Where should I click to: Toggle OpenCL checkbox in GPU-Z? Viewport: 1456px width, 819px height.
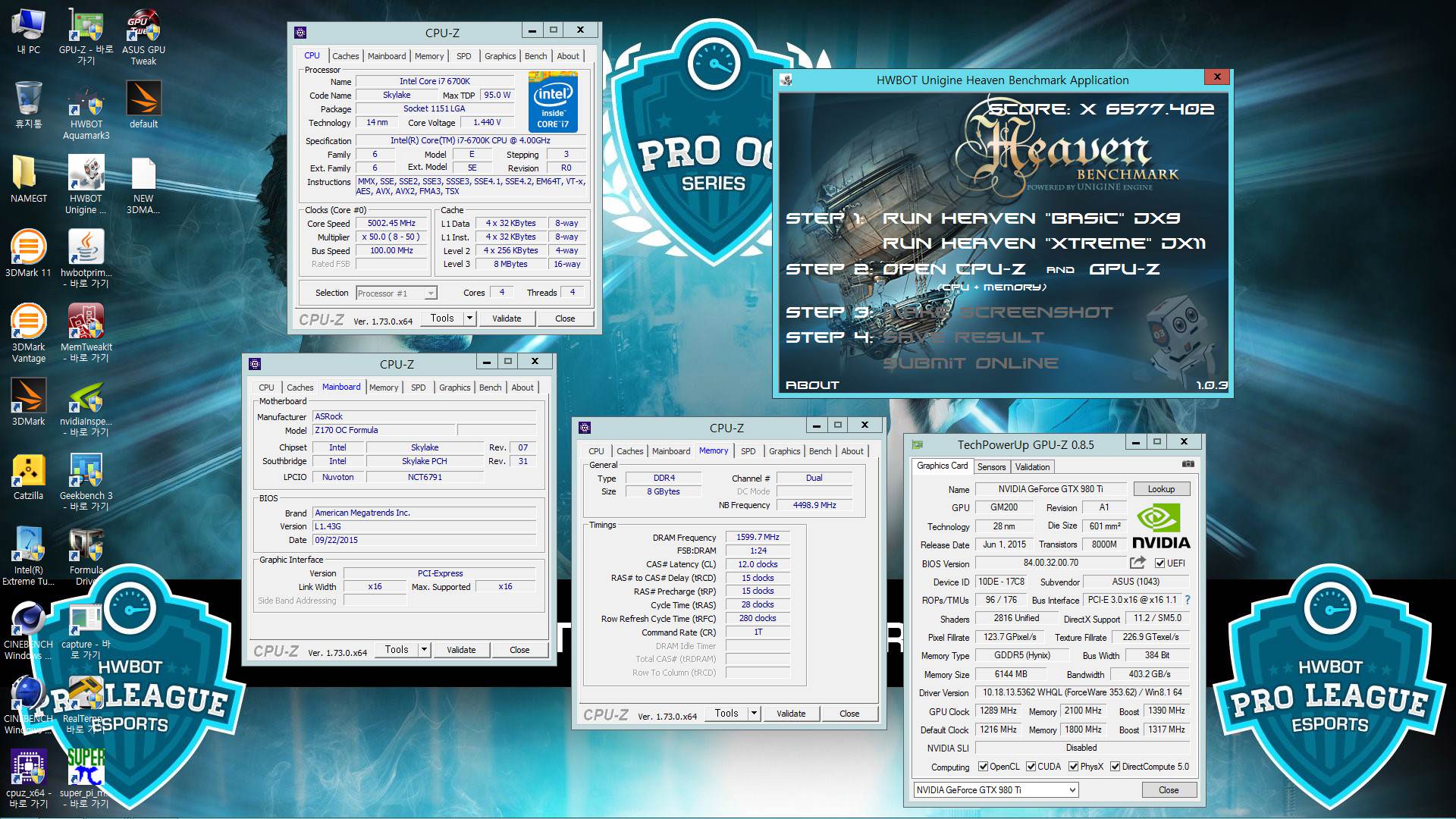pos(983,767)
